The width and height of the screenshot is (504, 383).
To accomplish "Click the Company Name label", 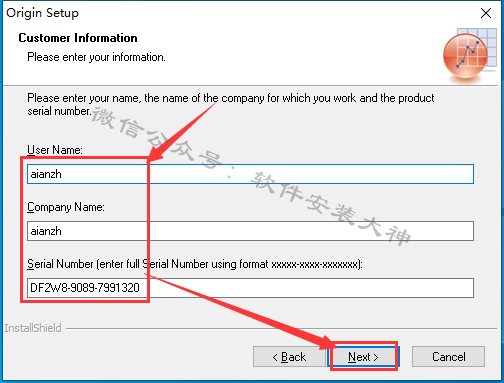I will pos(66,207).
